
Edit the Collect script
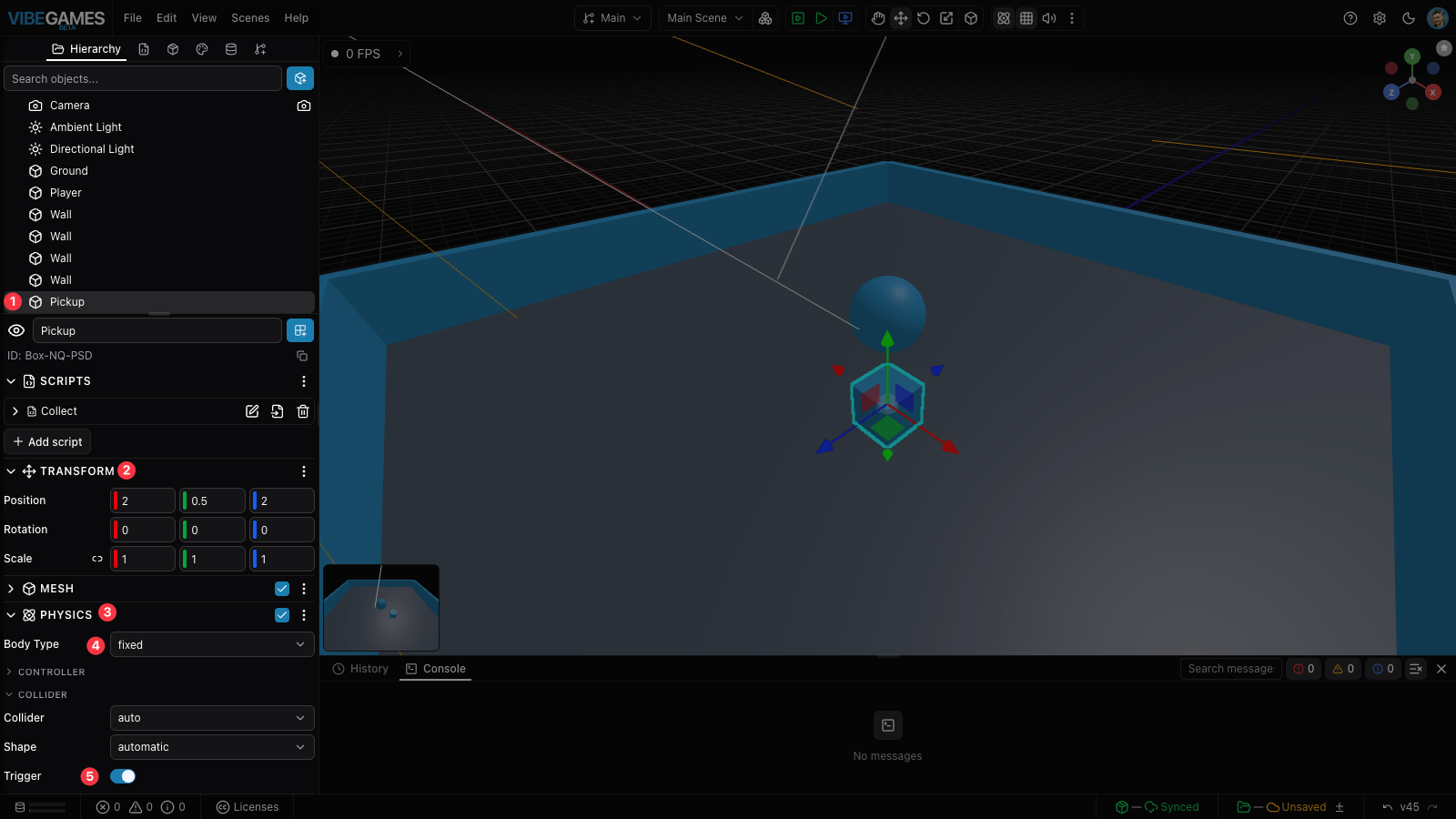coord(252,411)
